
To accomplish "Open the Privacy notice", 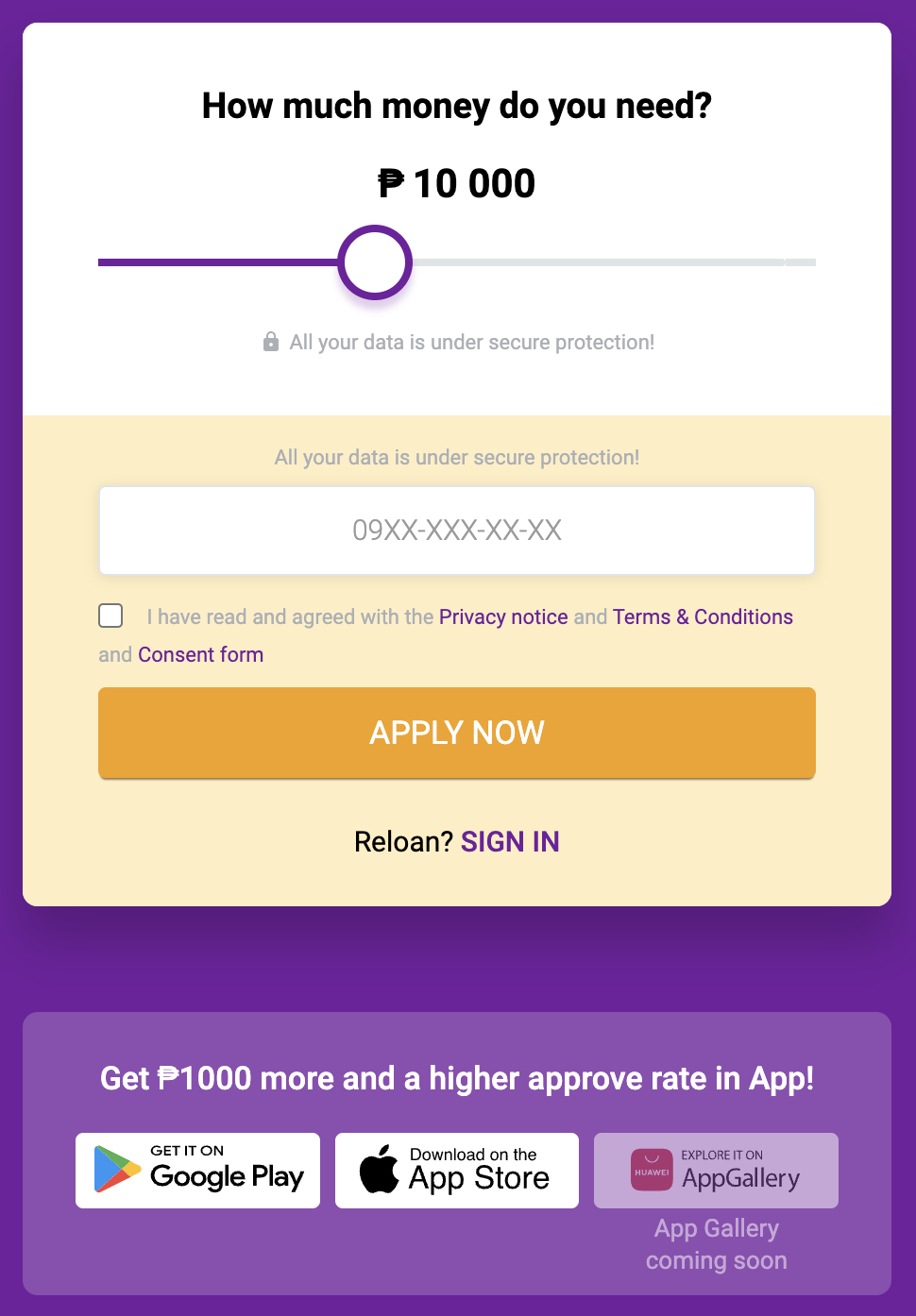I will [502, 616].
